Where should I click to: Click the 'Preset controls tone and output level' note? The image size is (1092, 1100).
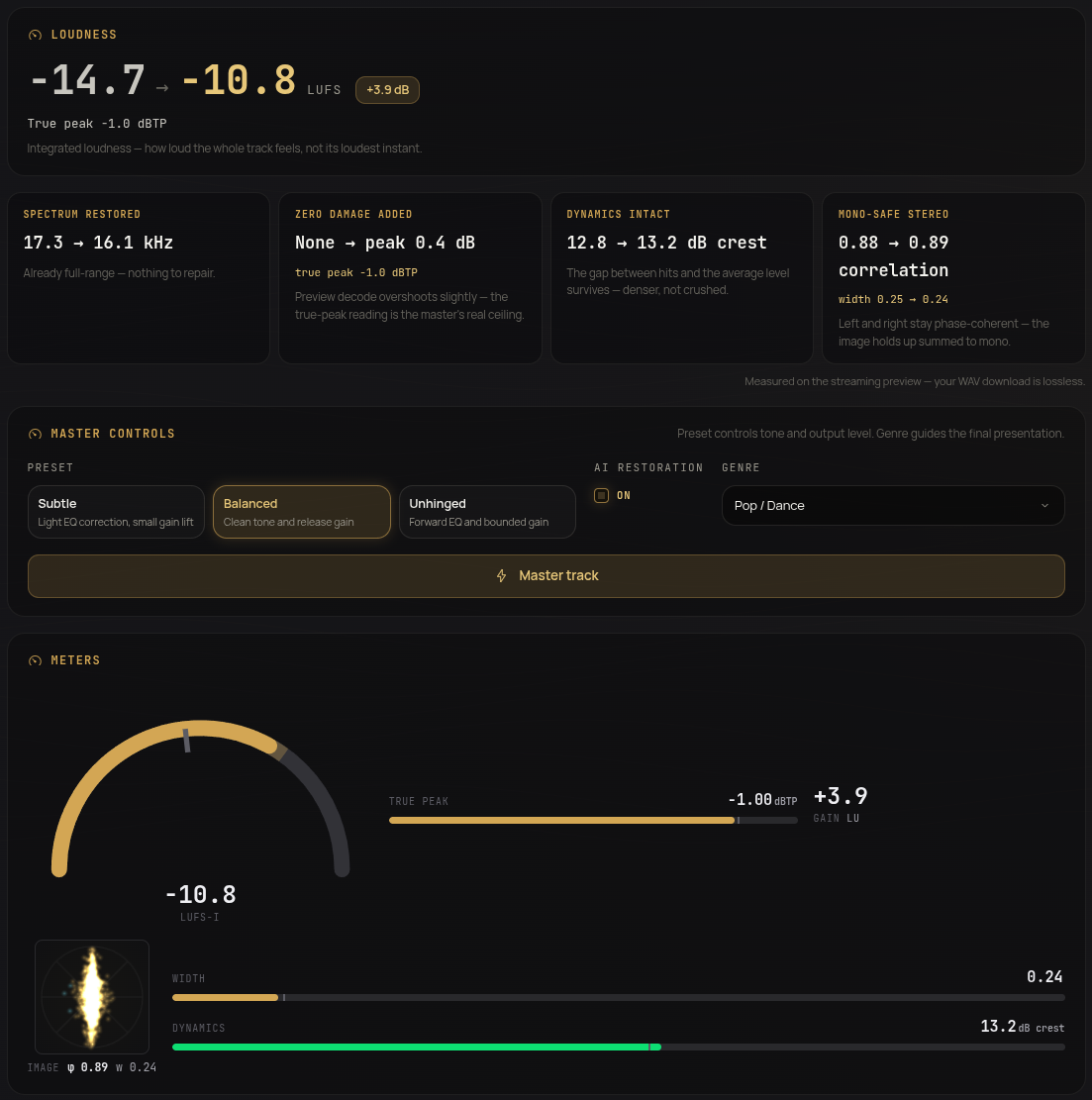(870, 434)
